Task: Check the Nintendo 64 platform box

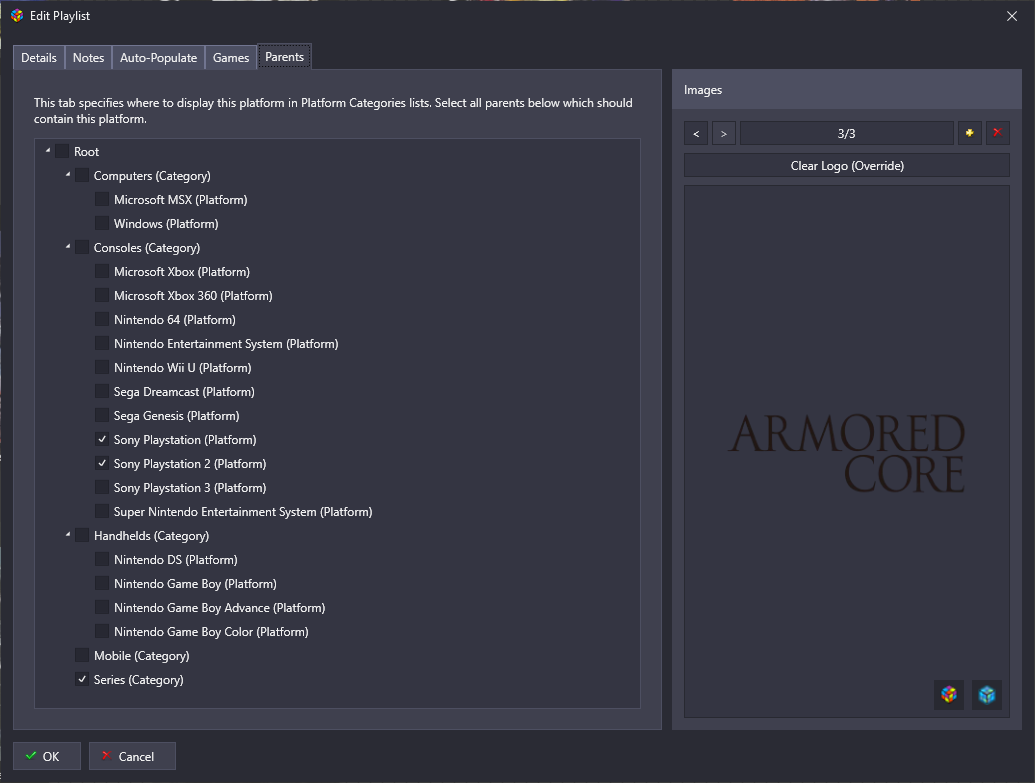Action: pos(102,320)
